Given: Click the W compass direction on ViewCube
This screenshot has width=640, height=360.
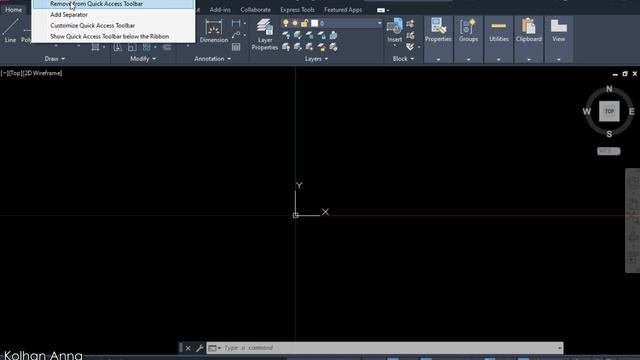Looking at the screenshot, I should tap(587, 111).
